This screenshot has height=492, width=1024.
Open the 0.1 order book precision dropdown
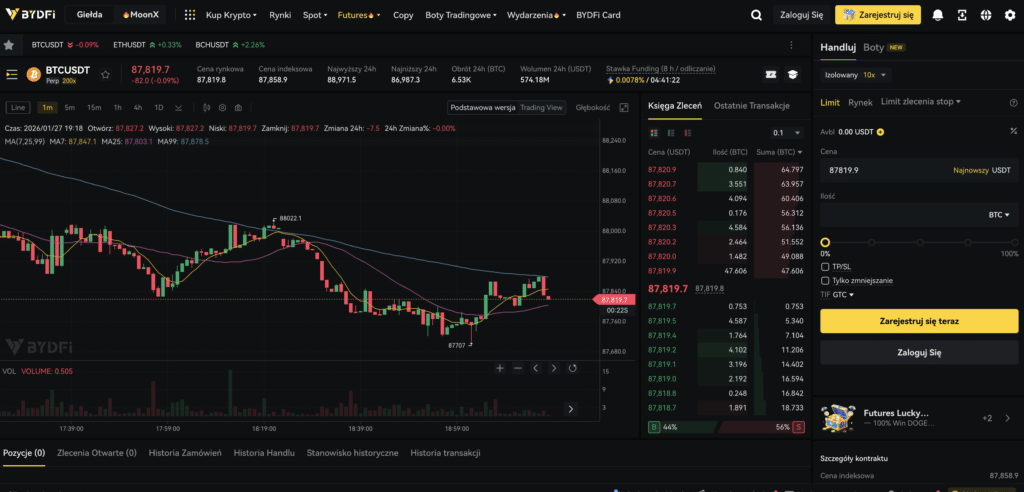coord(787,132)
